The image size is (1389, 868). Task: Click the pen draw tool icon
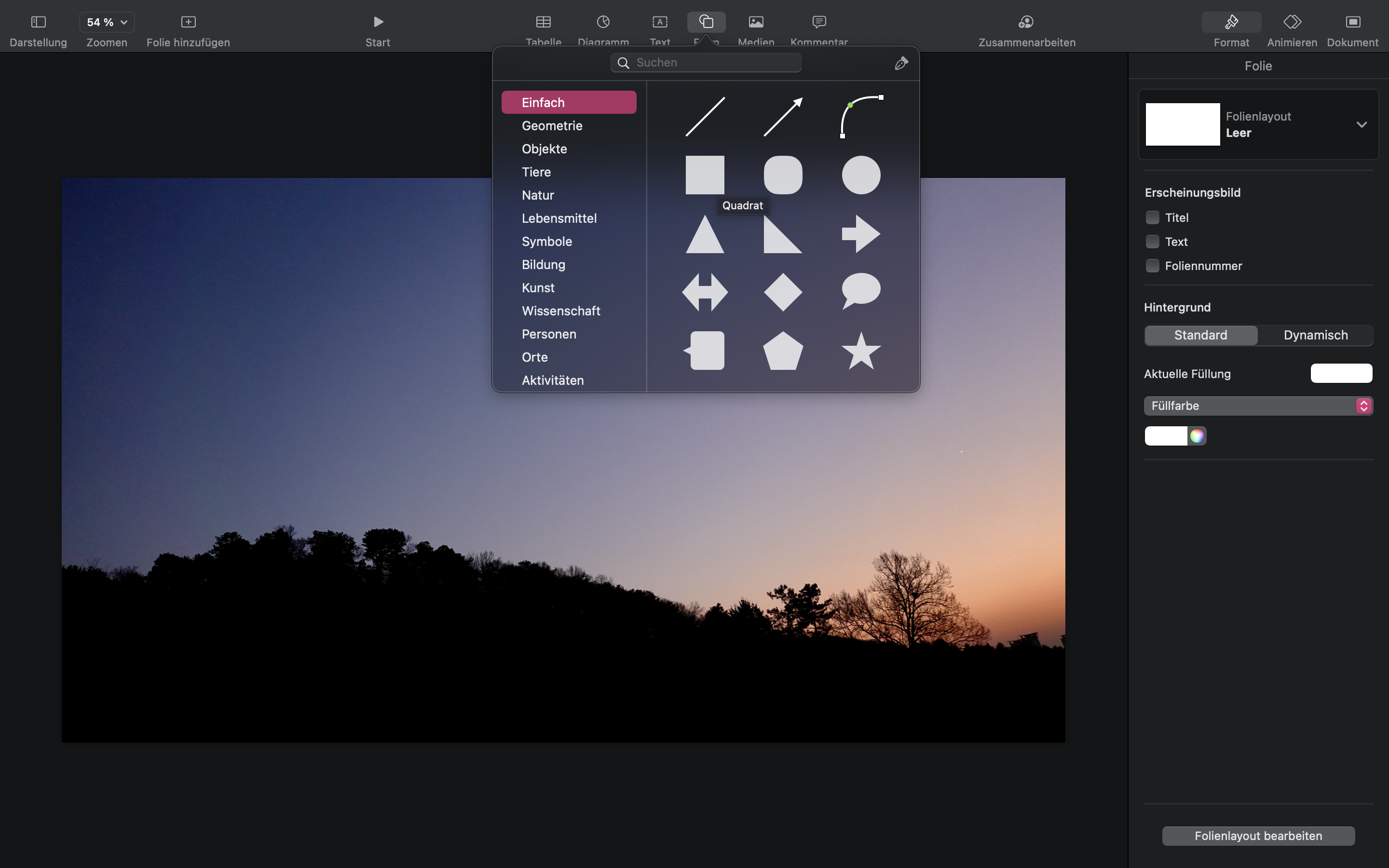pos(901,63)
